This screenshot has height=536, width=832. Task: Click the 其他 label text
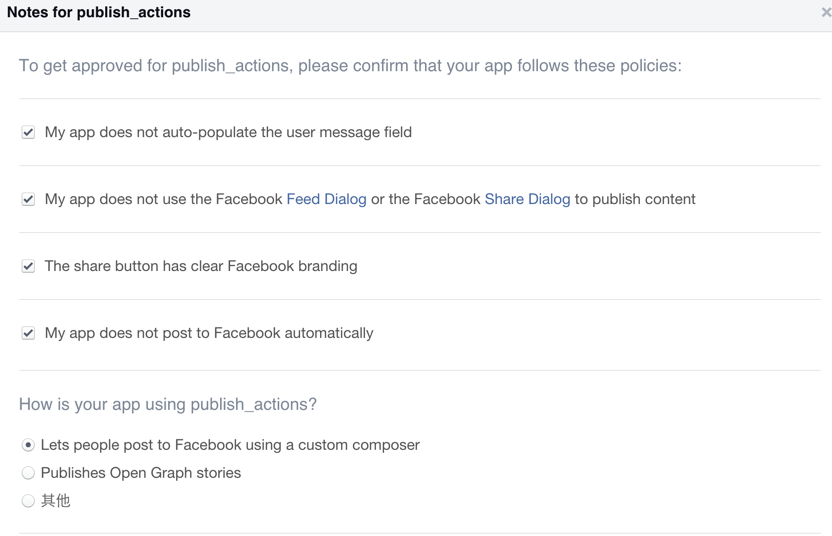click(56, 501)
